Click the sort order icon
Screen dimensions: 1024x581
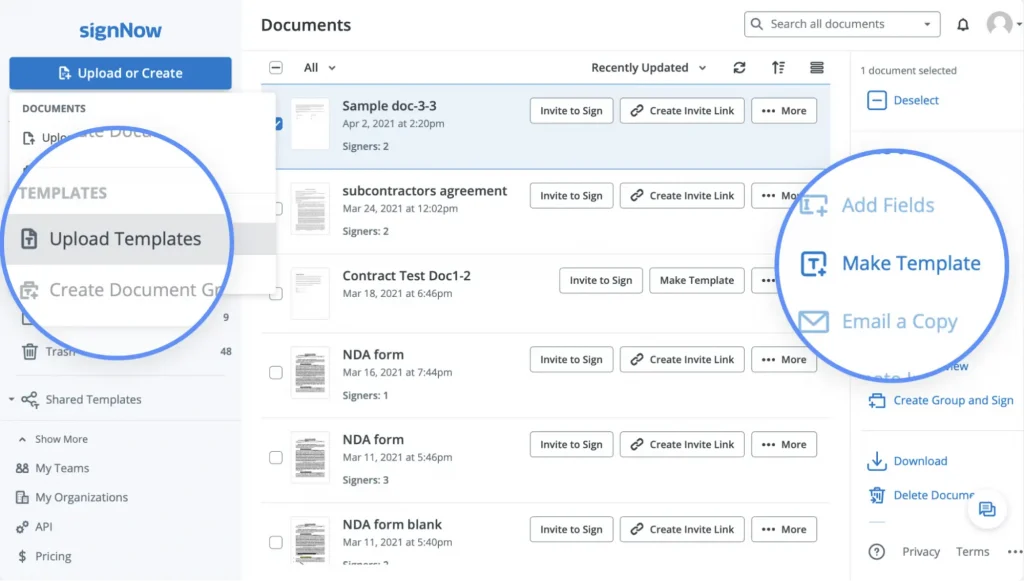[778, 68]
